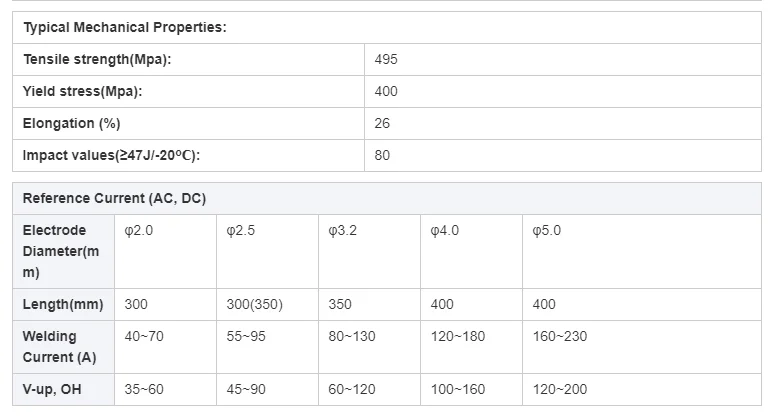Click the 80~130 welding current value
Viewport: 777px width, 419px height.
[352, 336]
